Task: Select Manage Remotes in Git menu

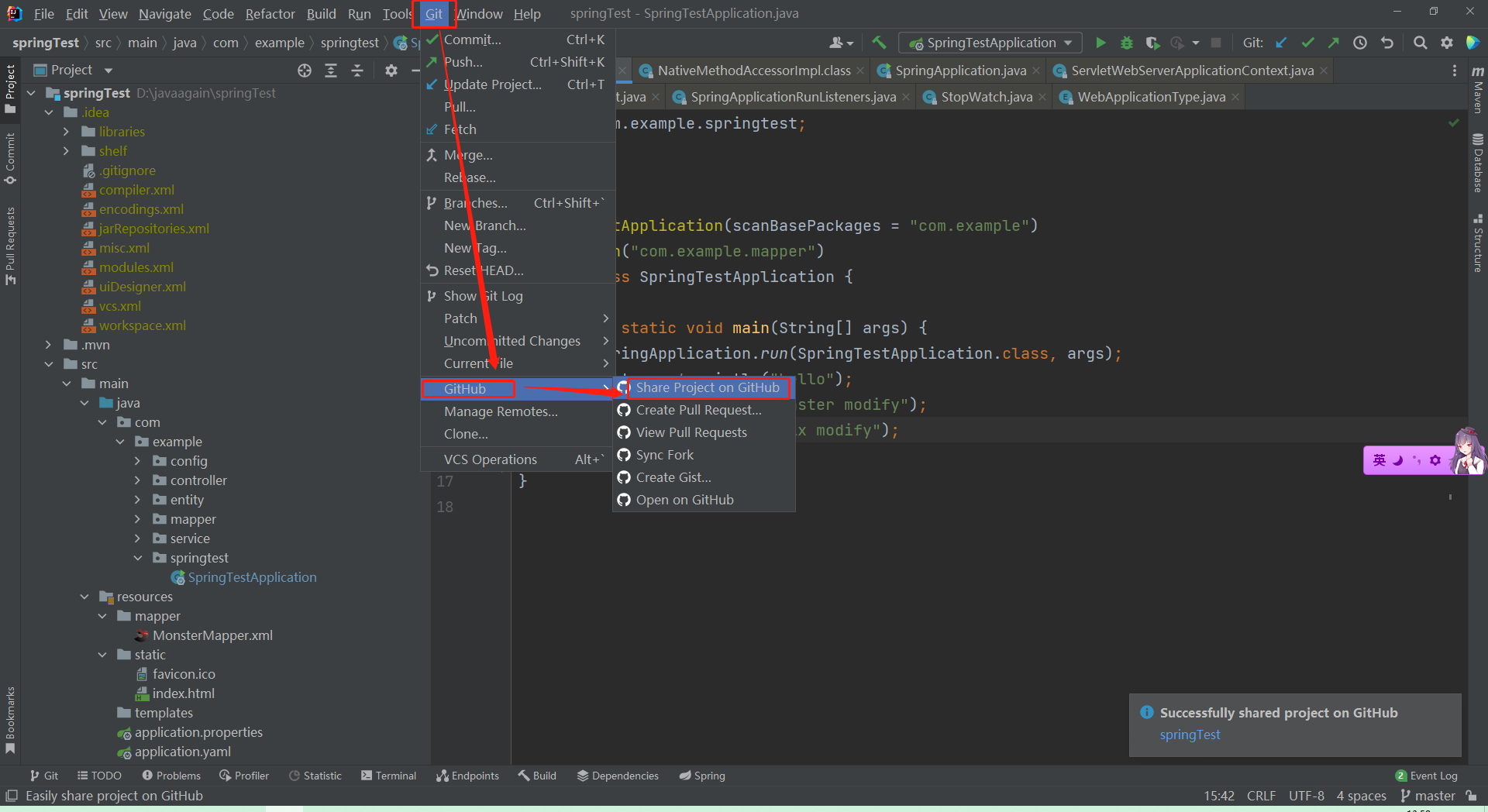Action: 518,411
